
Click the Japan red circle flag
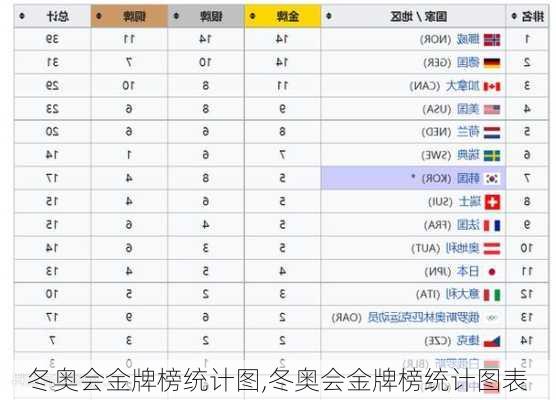click(x=492, y=272)
